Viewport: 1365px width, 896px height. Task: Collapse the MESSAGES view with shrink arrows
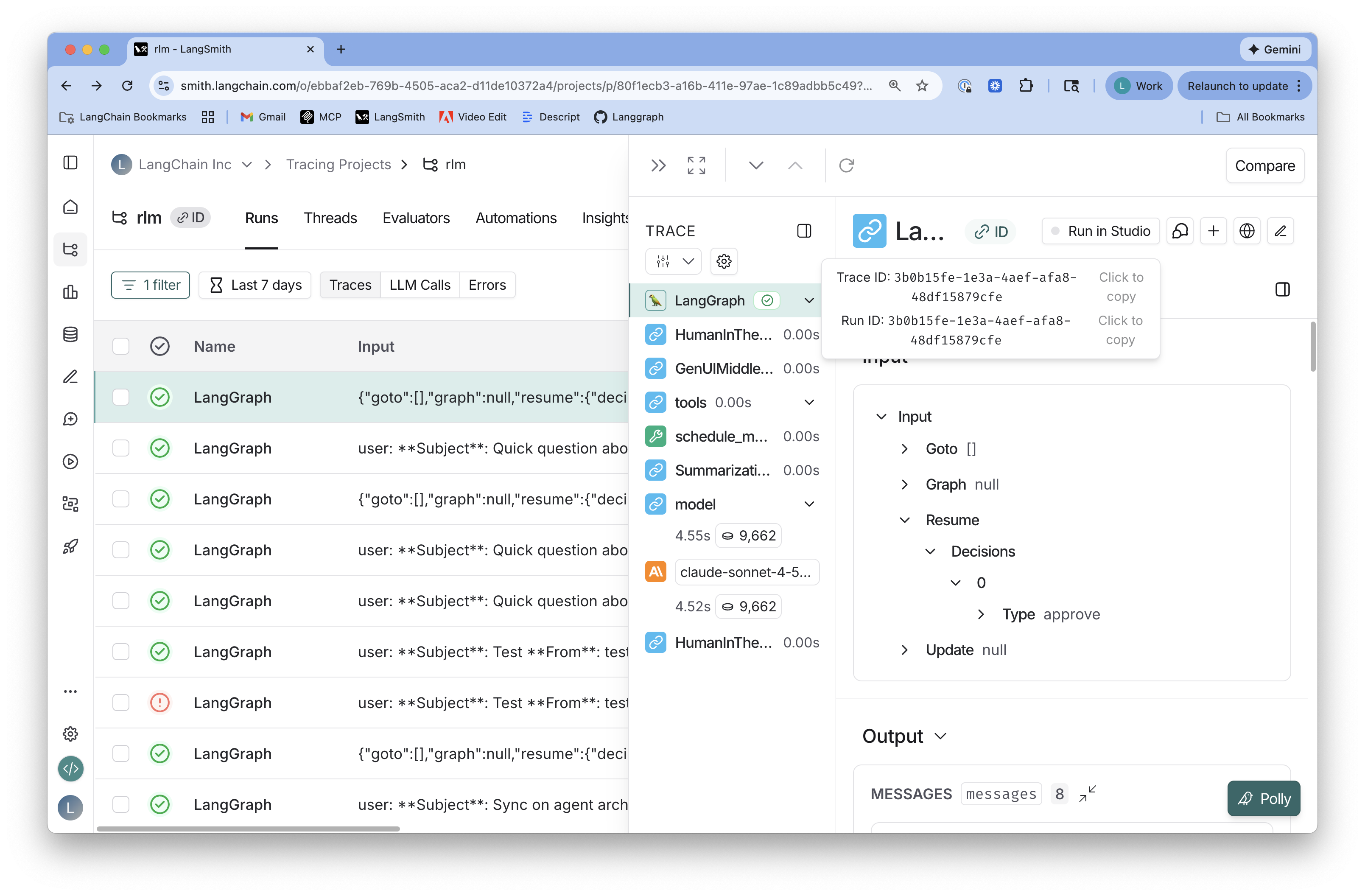coord(1087,794)
